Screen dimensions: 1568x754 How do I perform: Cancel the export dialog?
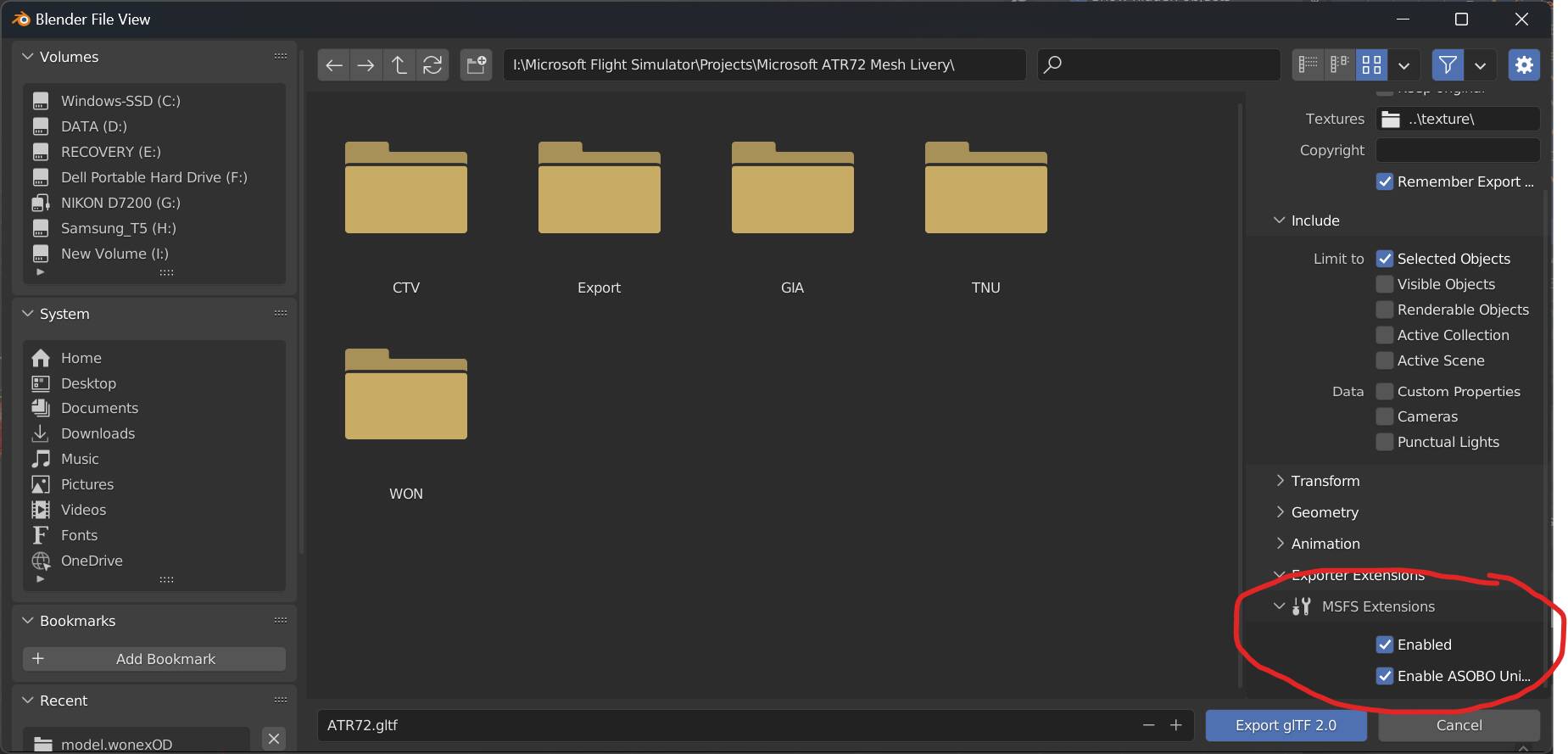coord(1459,725)
